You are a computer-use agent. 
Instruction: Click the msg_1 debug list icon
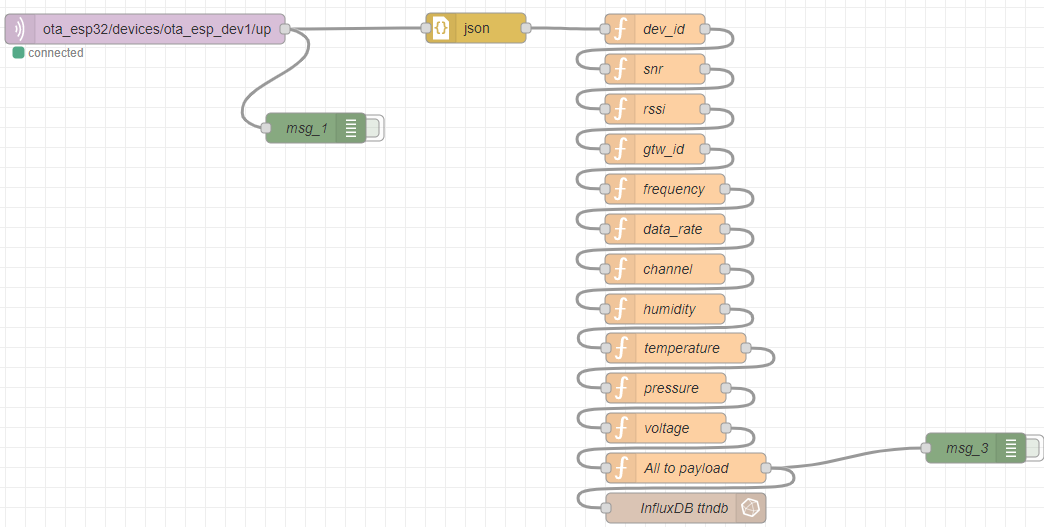coord(351,128)
